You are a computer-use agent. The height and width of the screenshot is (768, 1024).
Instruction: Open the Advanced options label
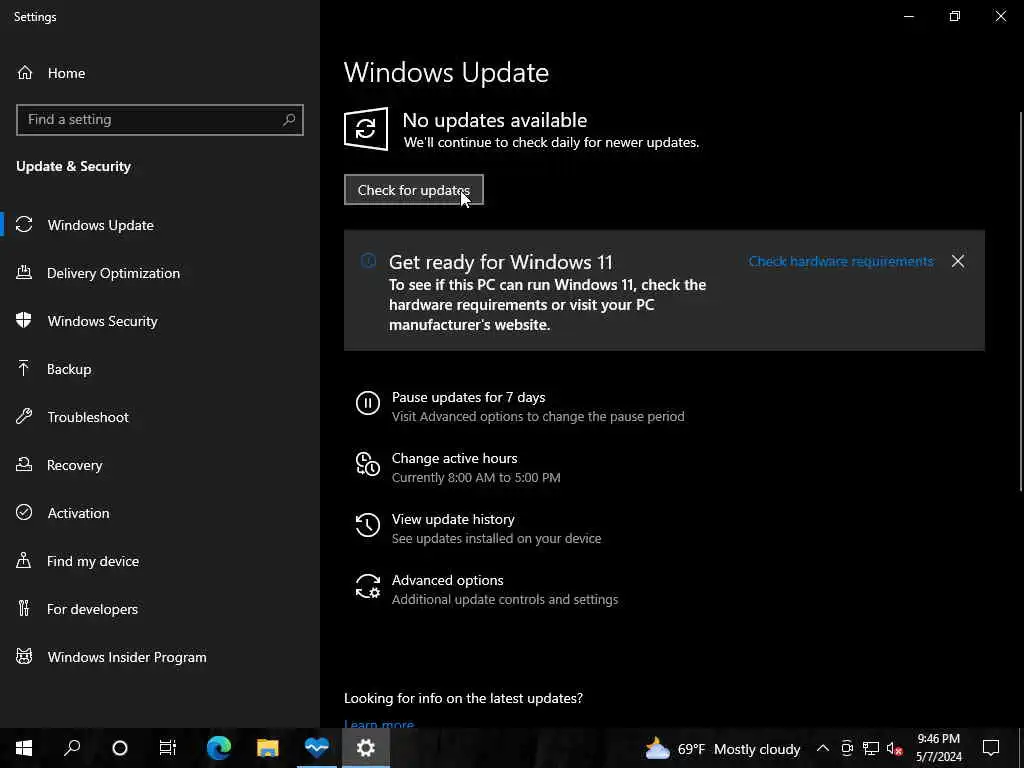click(x=447, y=580)
